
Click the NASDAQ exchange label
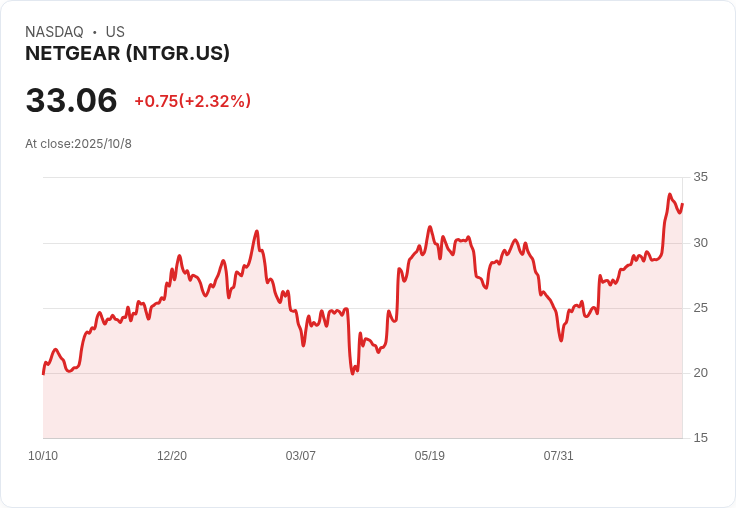click(54, 32)
